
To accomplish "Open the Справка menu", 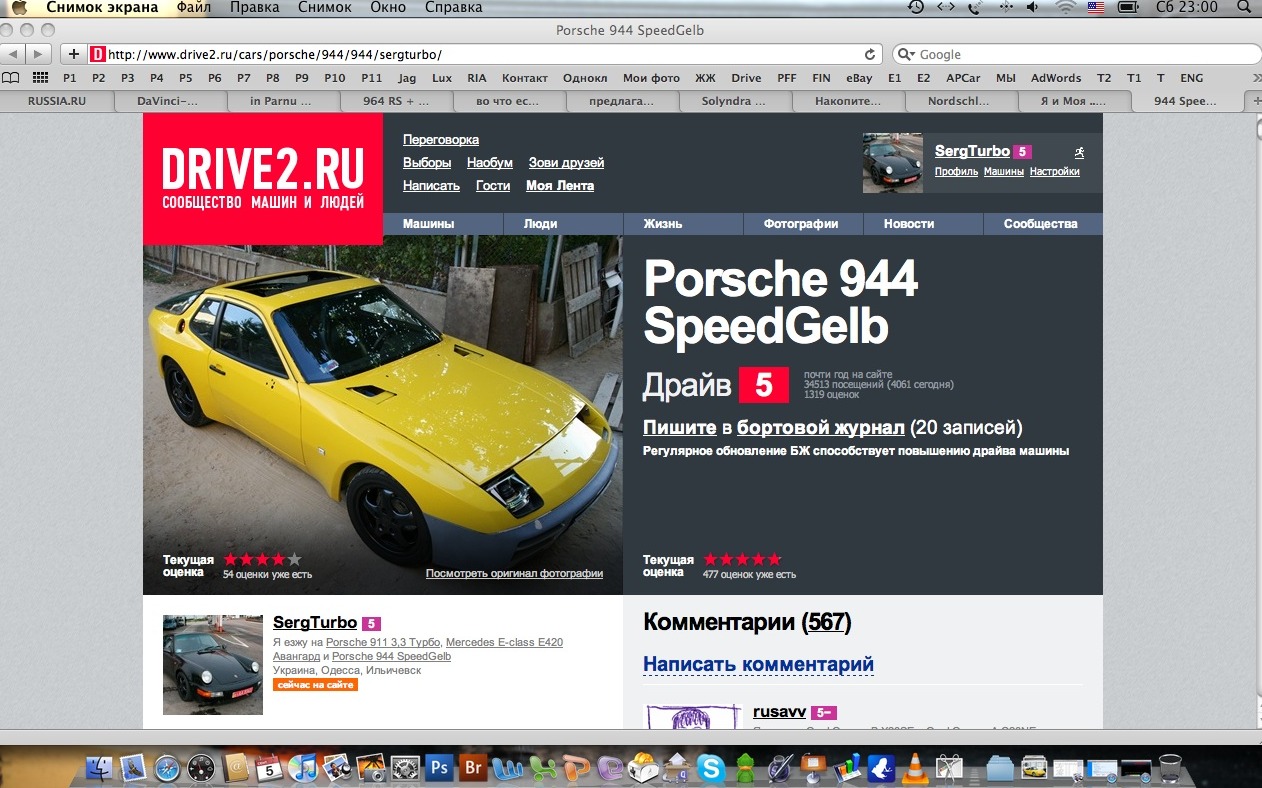I will pos(453,7).
